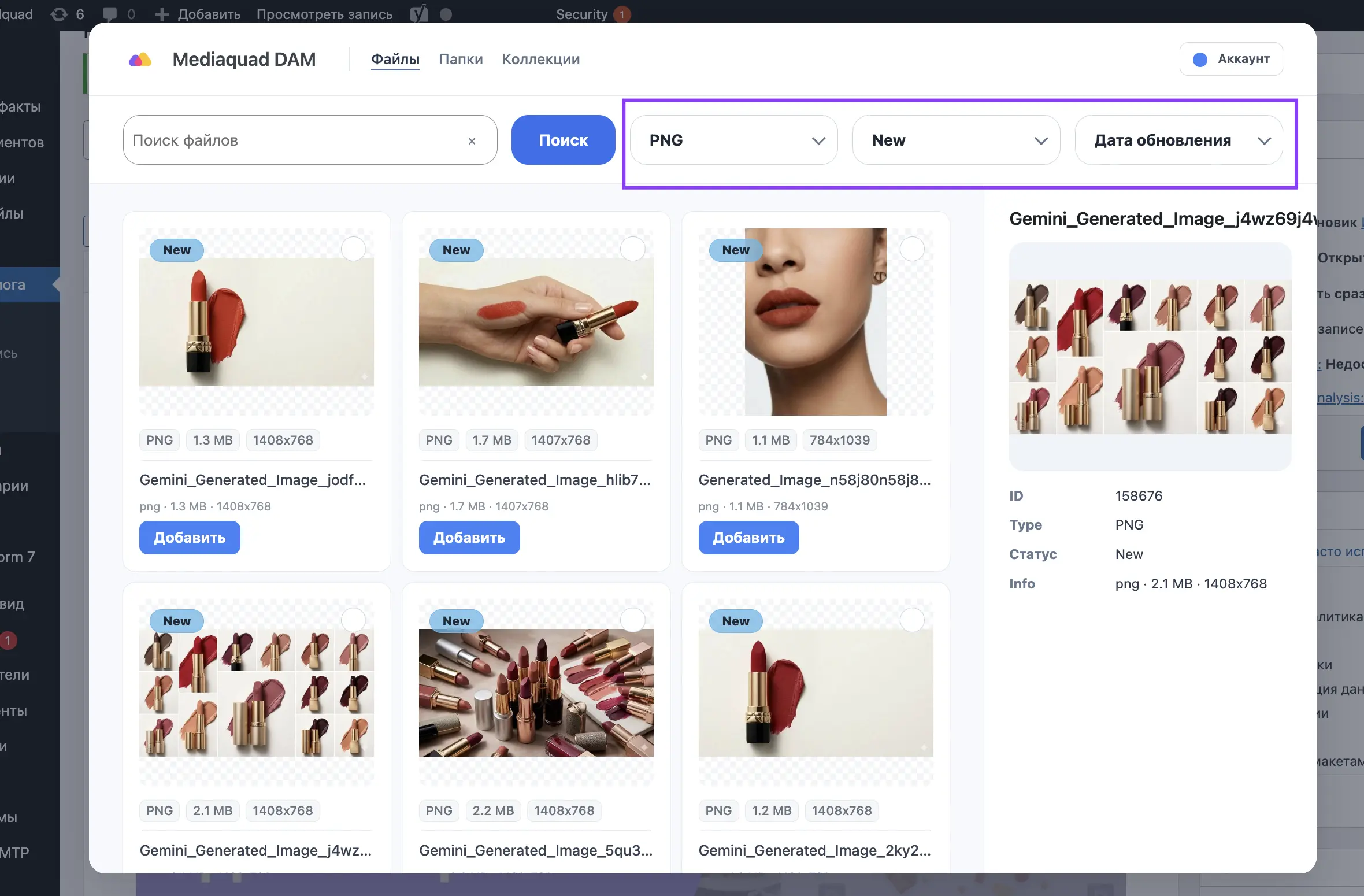The width and height of the screenshot is (1364, 896).
Task: Click the png · 1.1 MB · 784x1039 subtitle
Action: pos(763,506)
